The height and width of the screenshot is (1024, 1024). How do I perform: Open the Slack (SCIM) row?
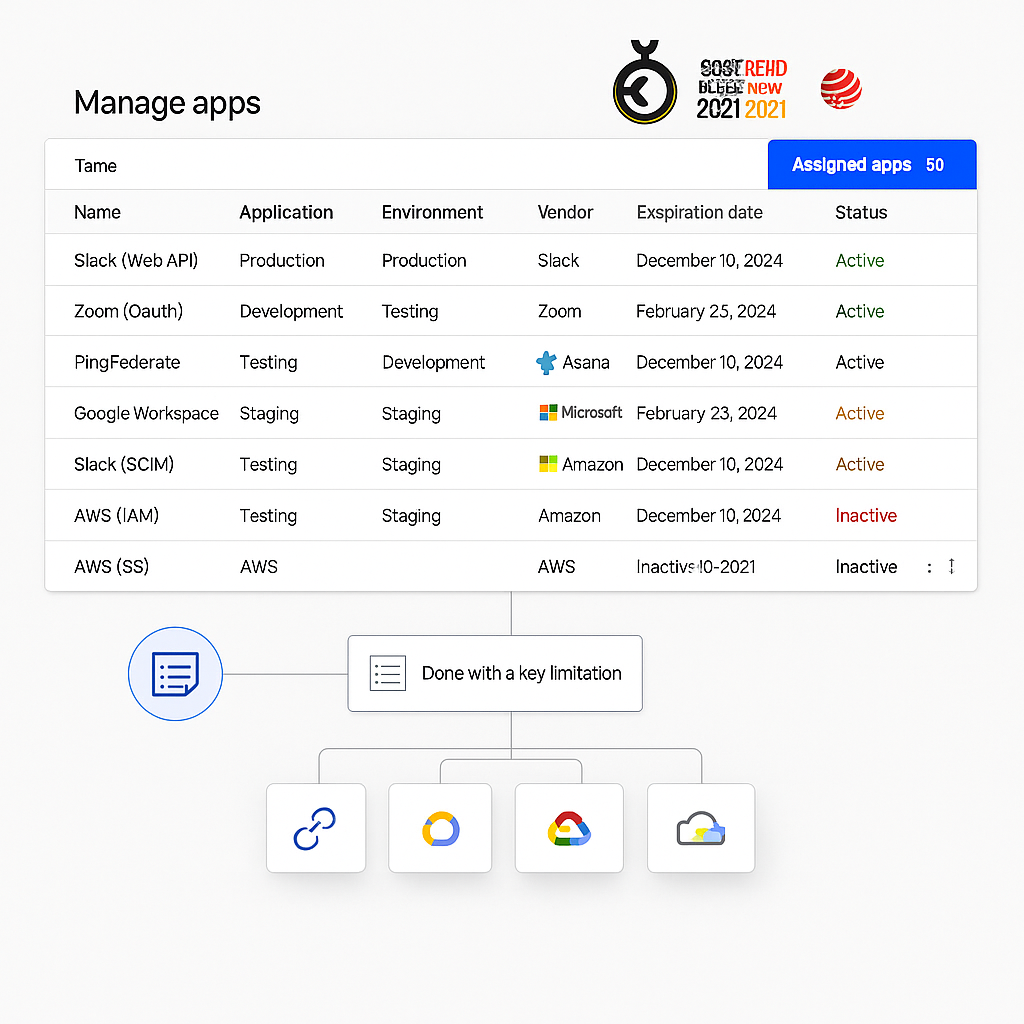511,464
